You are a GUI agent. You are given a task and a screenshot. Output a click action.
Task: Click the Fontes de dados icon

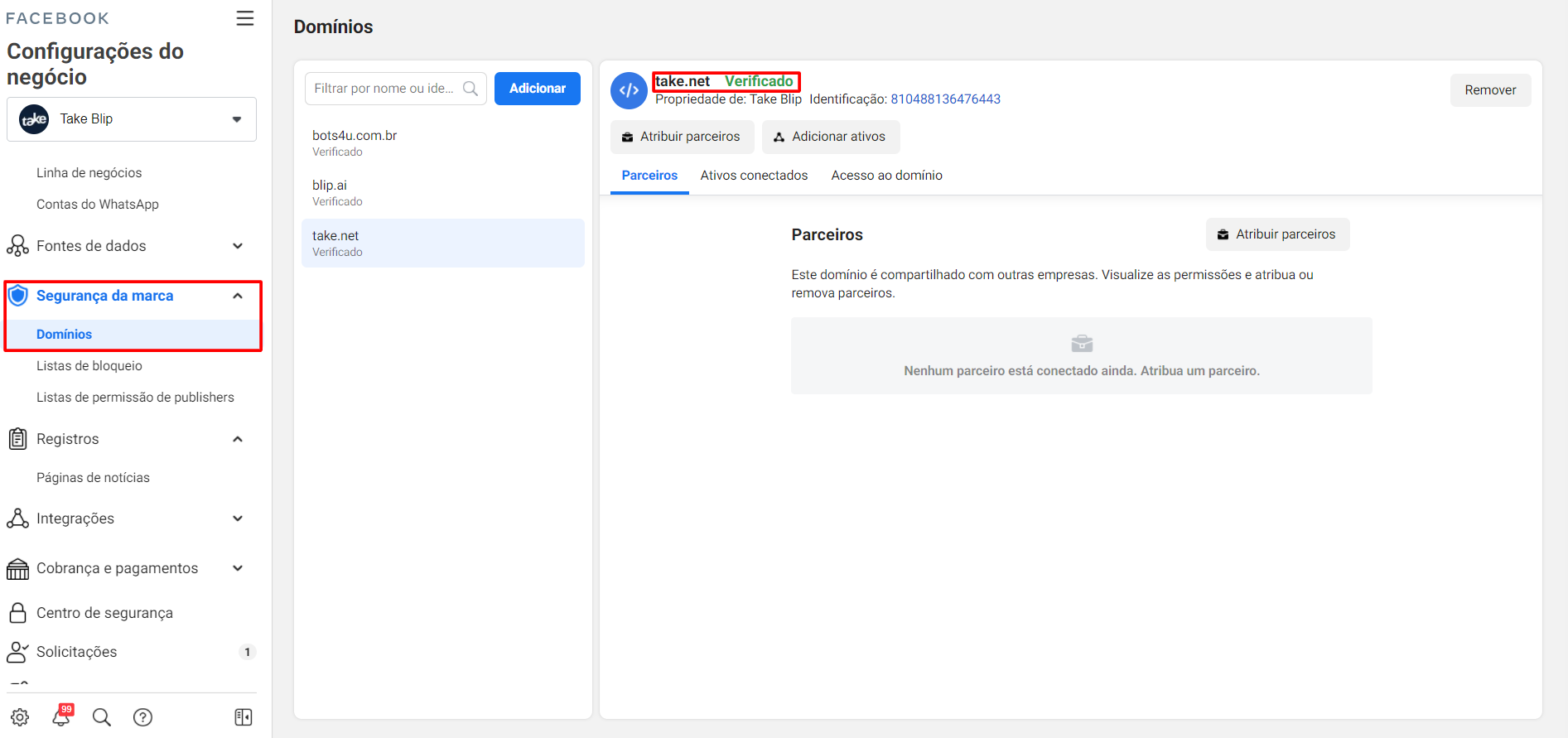(17, 246)
